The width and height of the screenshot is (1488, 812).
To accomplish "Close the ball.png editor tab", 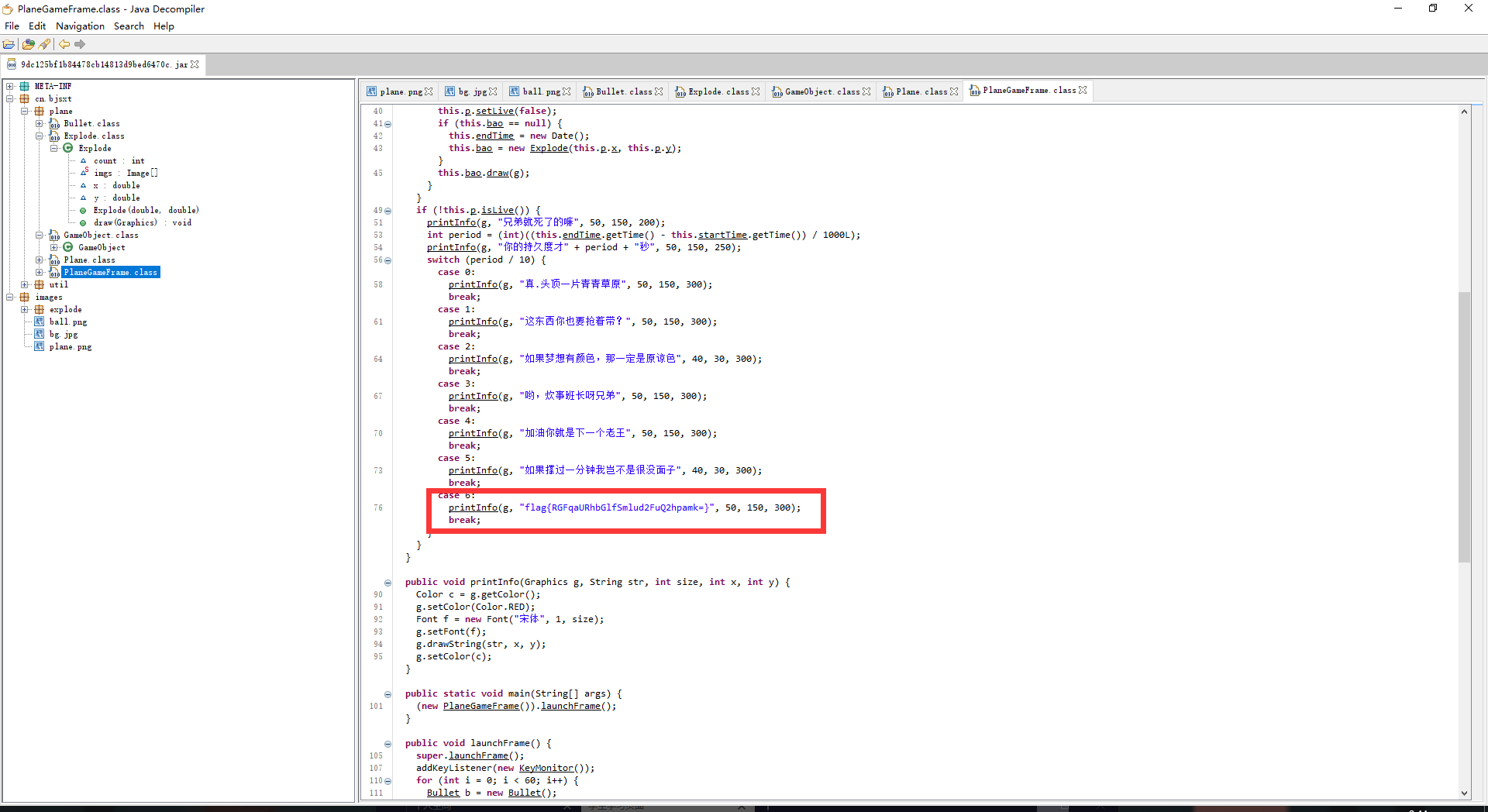I will point(567,91).
